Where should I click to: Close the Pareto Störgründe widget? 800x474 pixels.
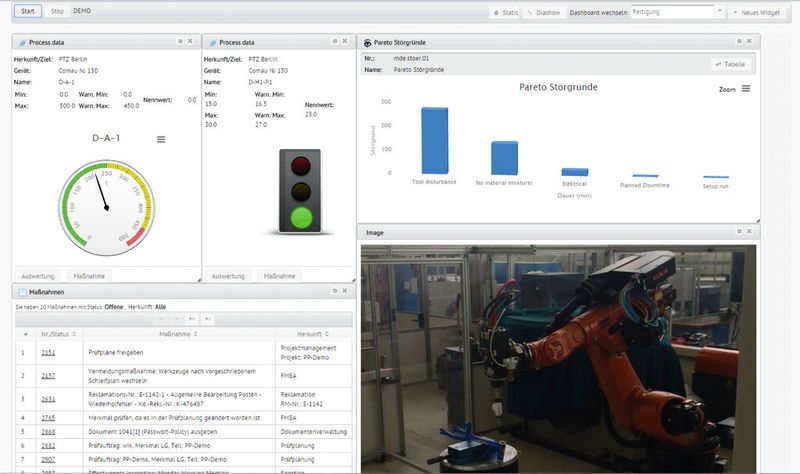coord(749,41)
